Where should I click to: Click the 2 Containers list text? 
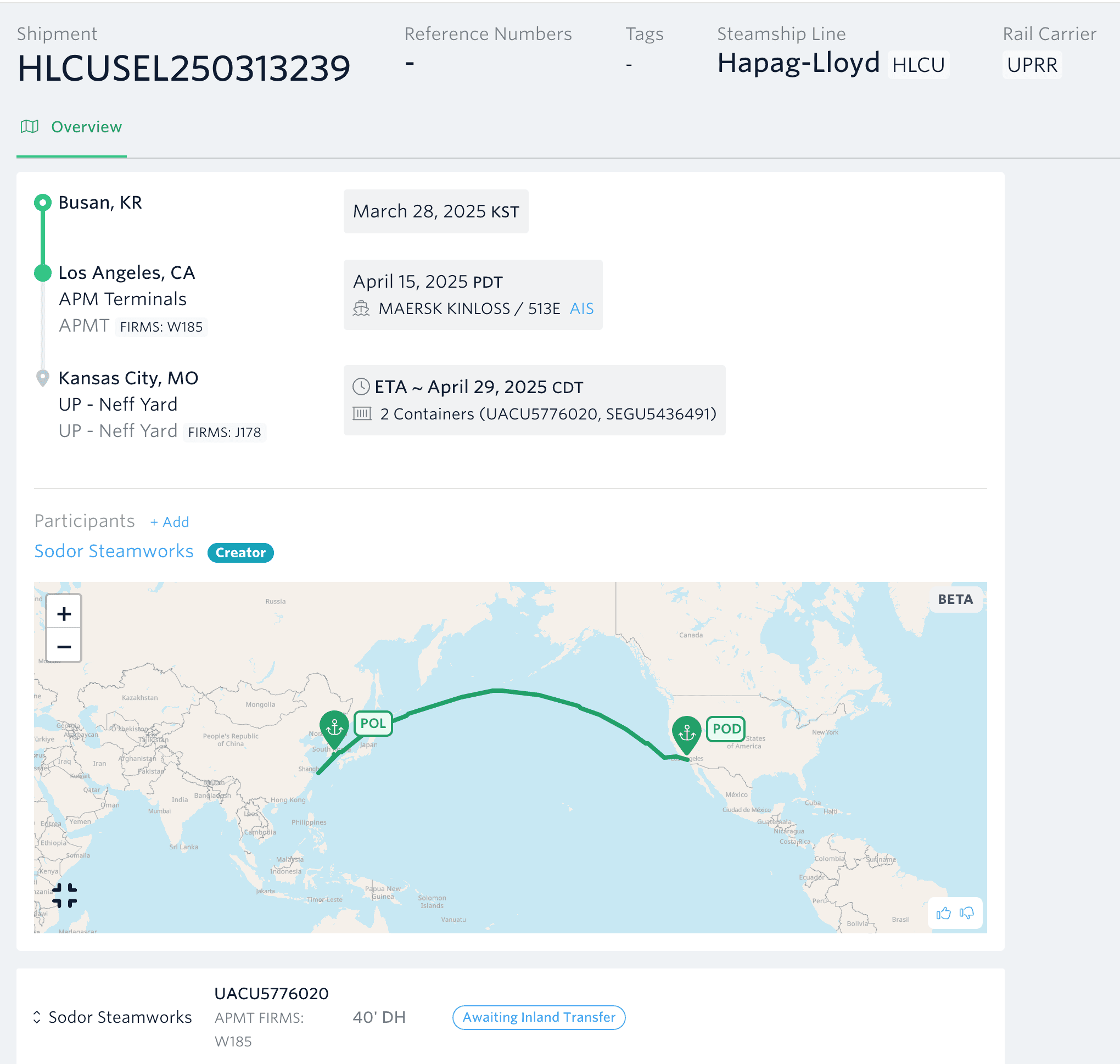(x=548, y=414)
